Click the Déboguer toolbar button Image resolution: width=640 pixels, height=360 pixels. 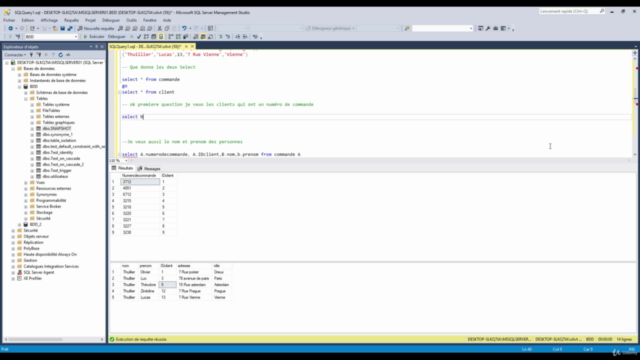pyautogui.click(x=117, y=37)
